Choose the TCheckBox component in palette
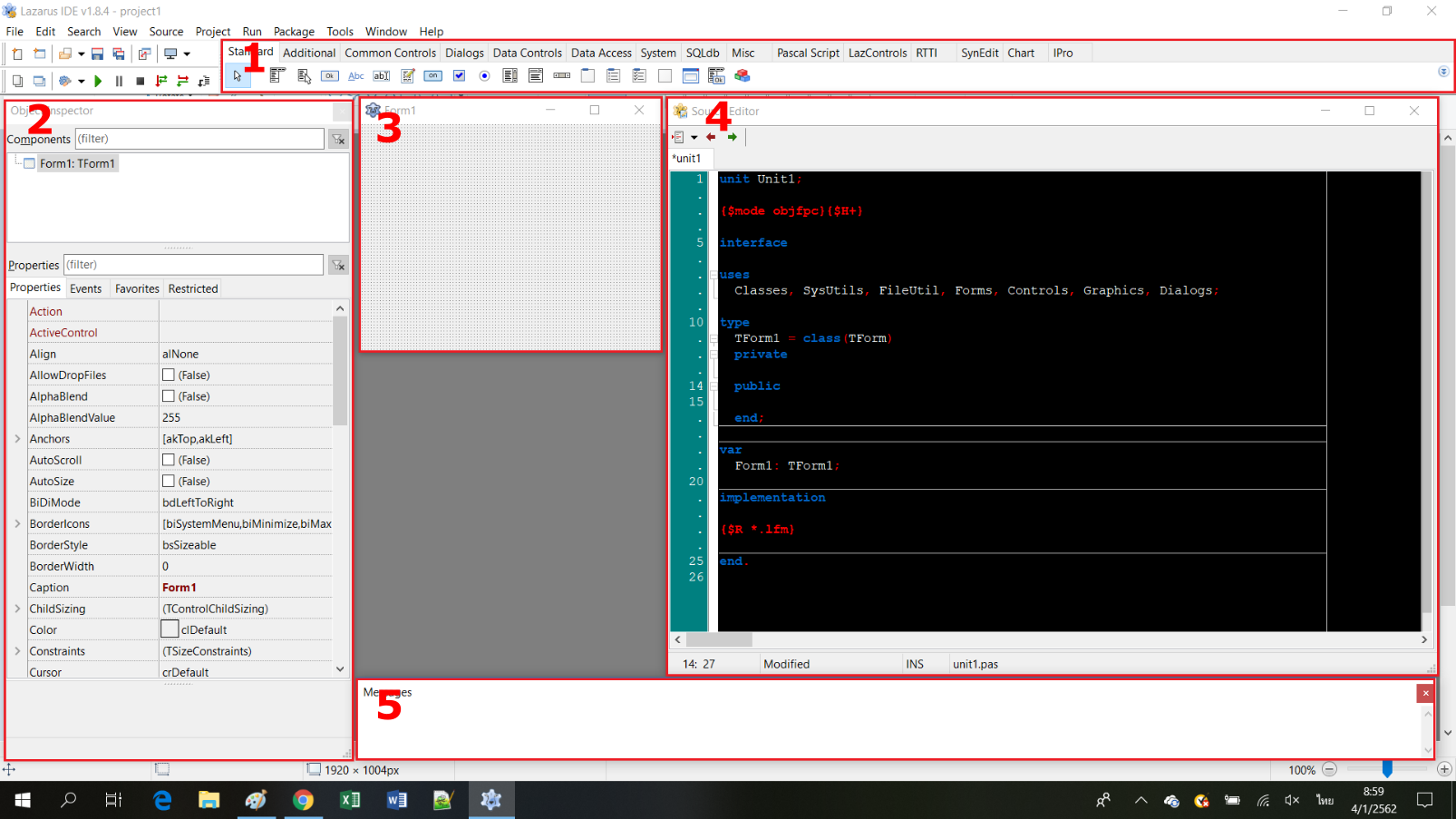 pyautogui.click(x=460, y=76)
